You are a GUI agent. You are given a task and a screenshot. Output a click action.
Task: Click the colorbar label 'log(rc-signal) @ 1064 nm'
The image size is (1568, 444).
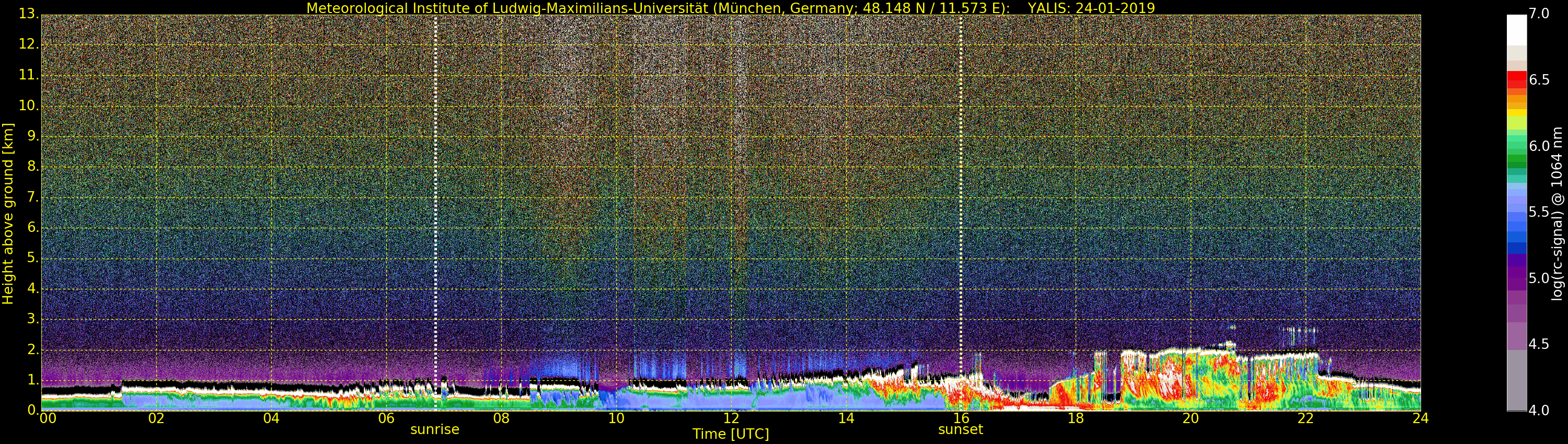[1557, 214]
